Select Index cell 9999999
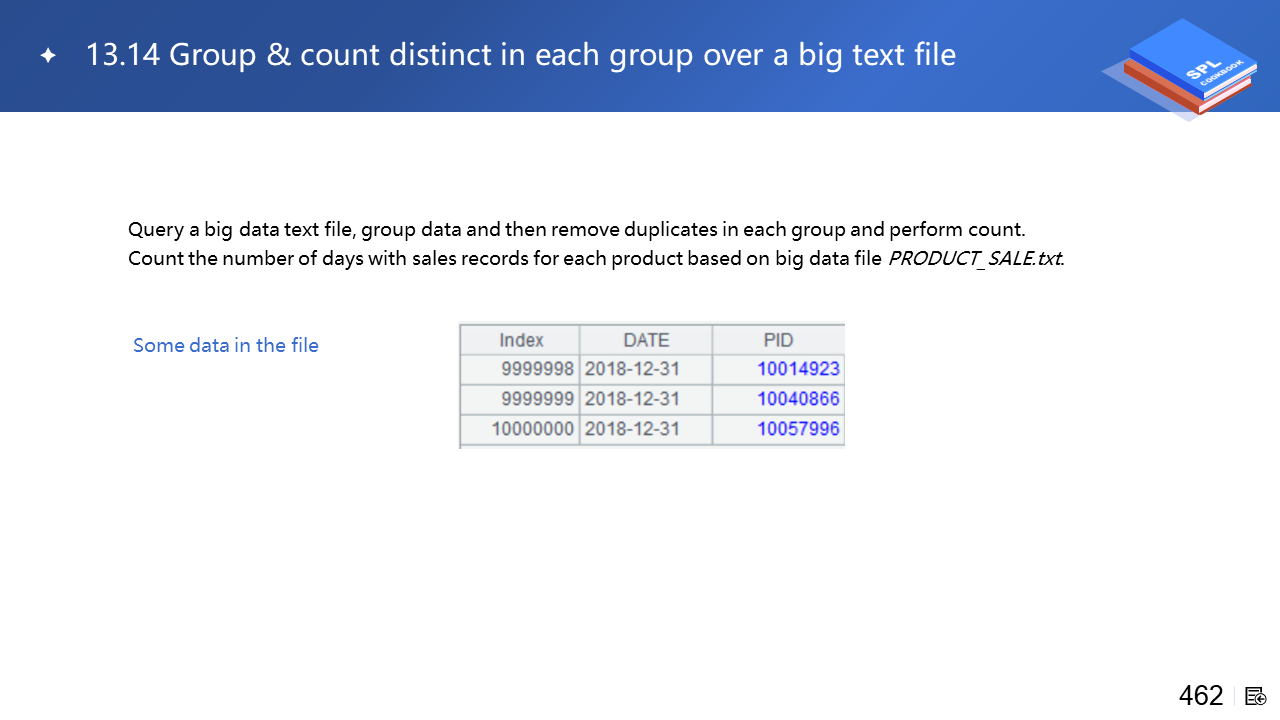 click(x=537, y=399)
